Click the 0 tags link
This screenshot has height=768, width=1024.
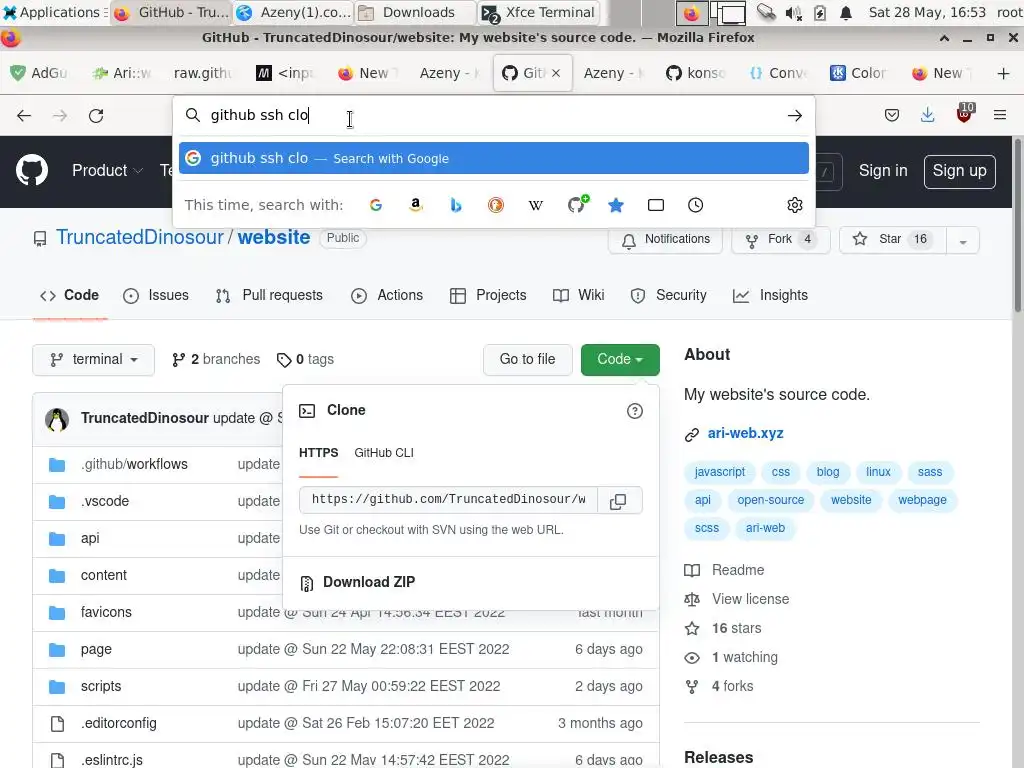(306, 360)
